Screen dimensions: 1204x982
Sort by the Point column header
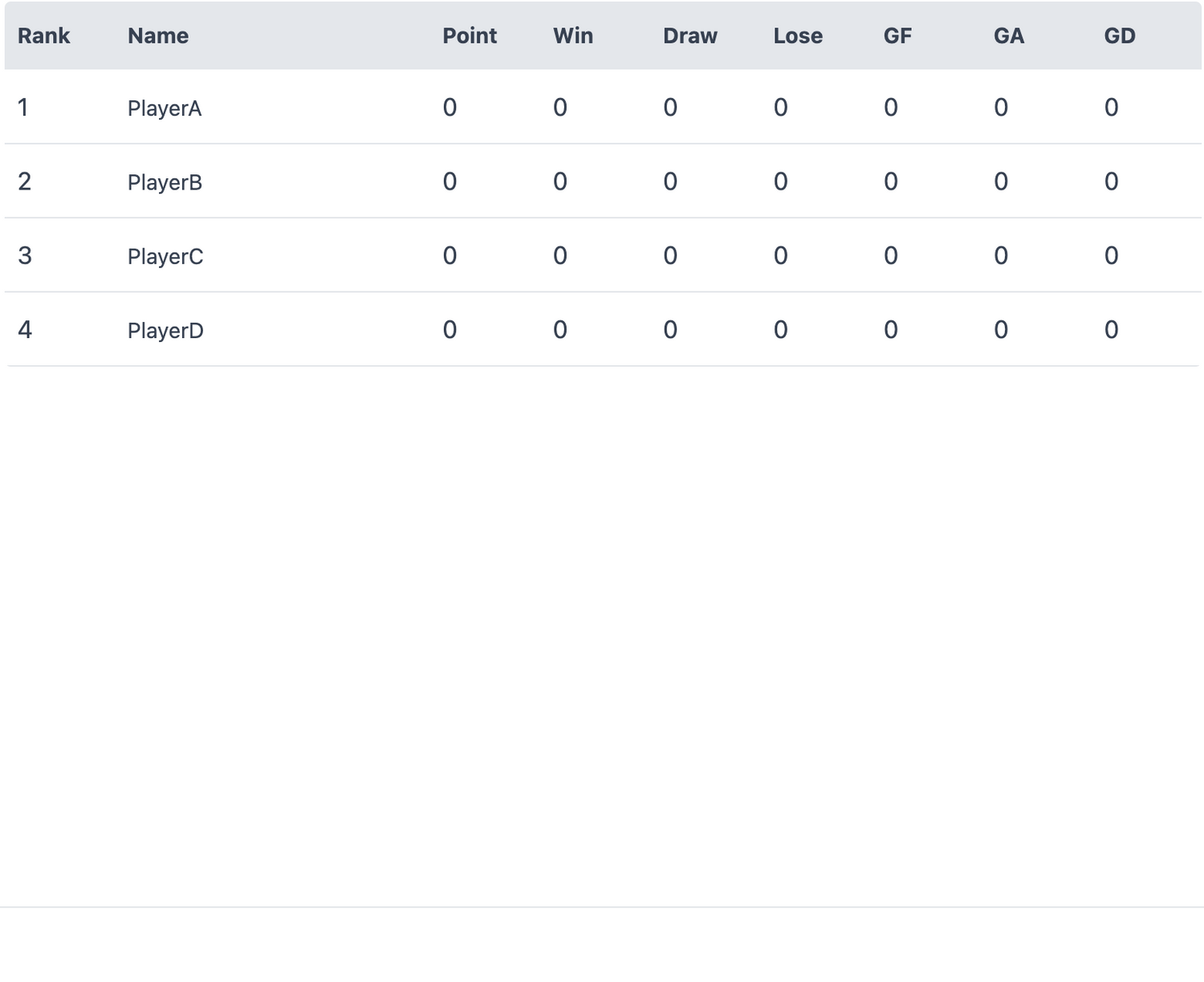click(x=470, y=36)
